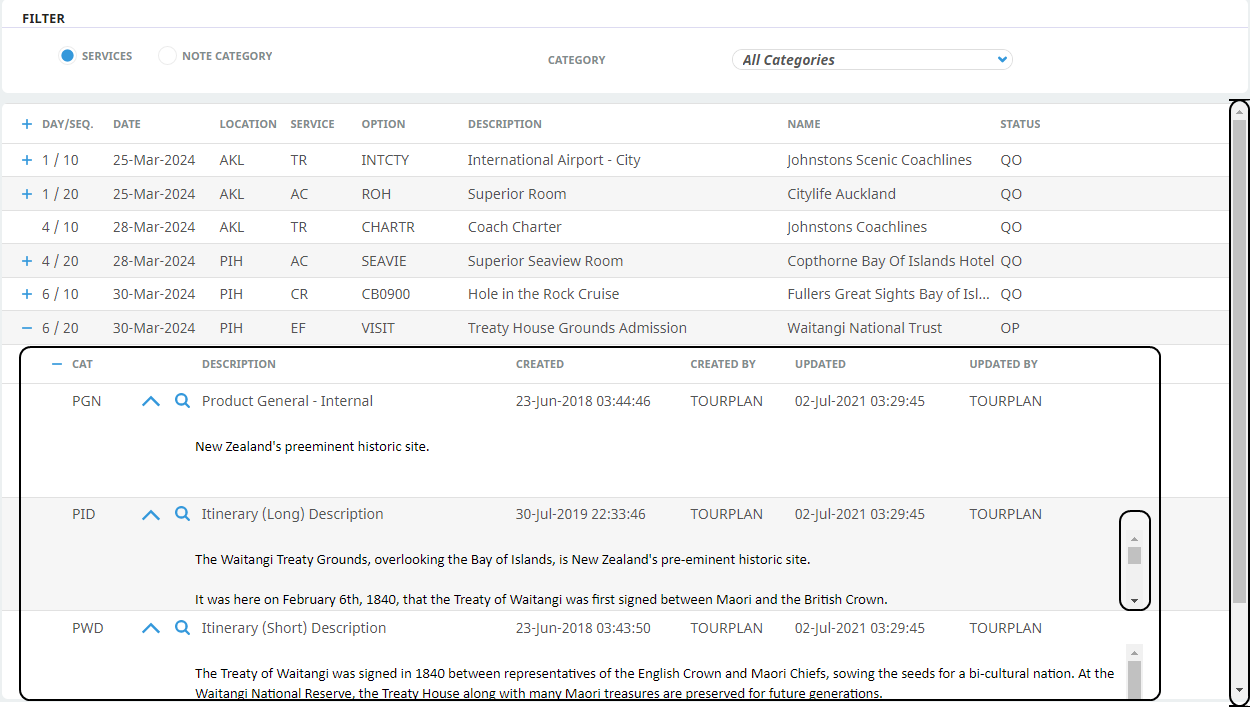Click the main list scroll-down arrow

(1239, 690)
